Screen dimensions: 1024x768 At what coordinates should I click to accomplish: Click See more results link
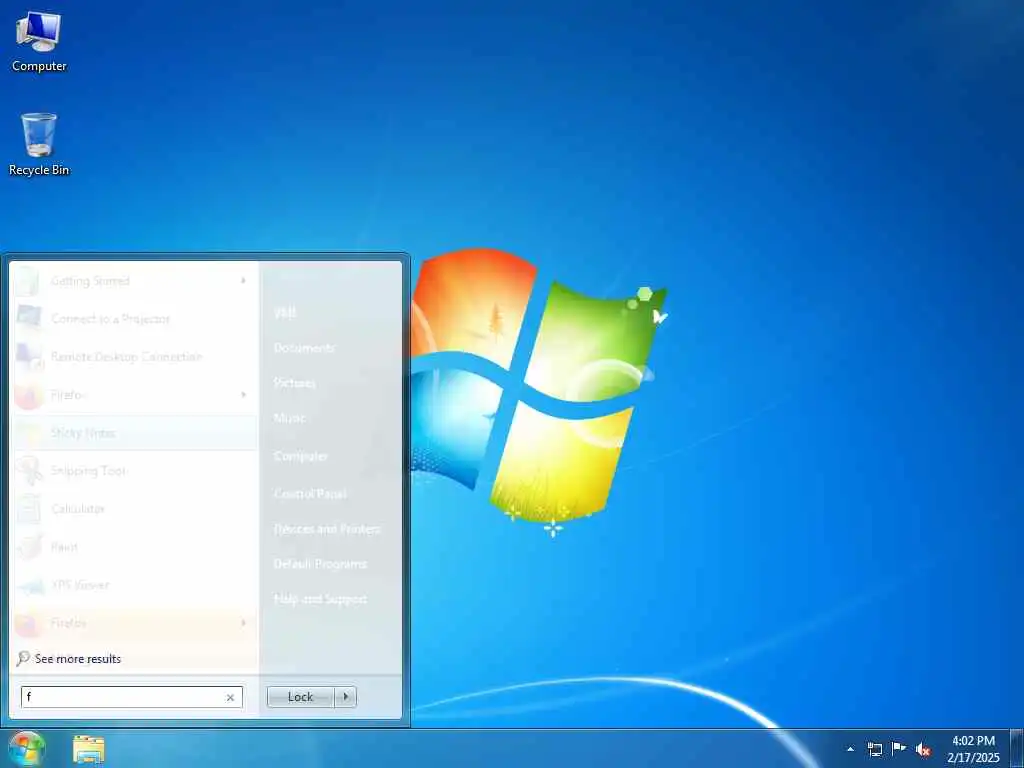tap(78, 659)
